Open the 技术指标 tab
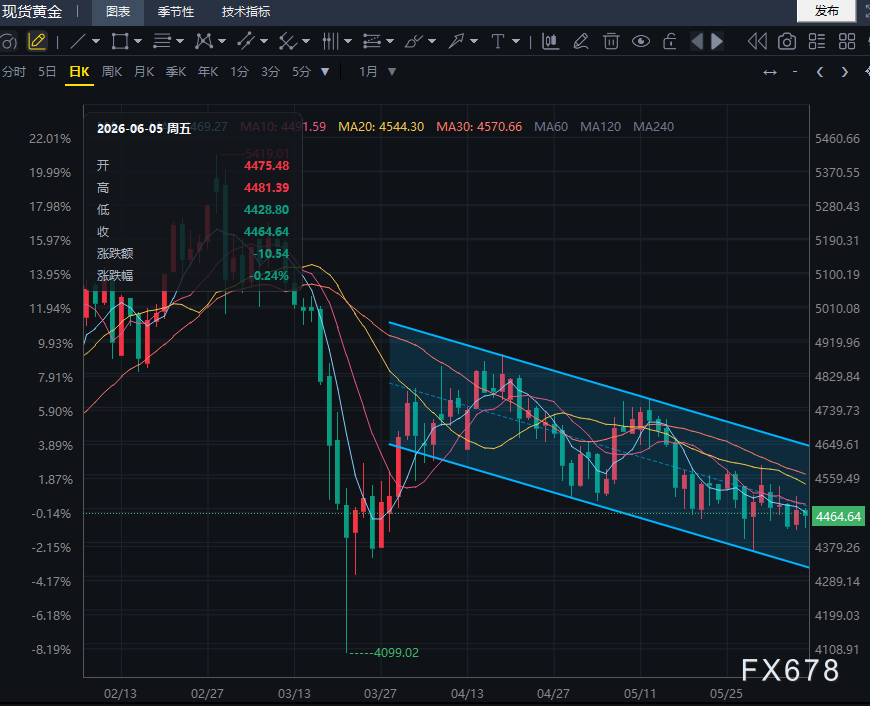870x706 pixels. tap(246, 12)
